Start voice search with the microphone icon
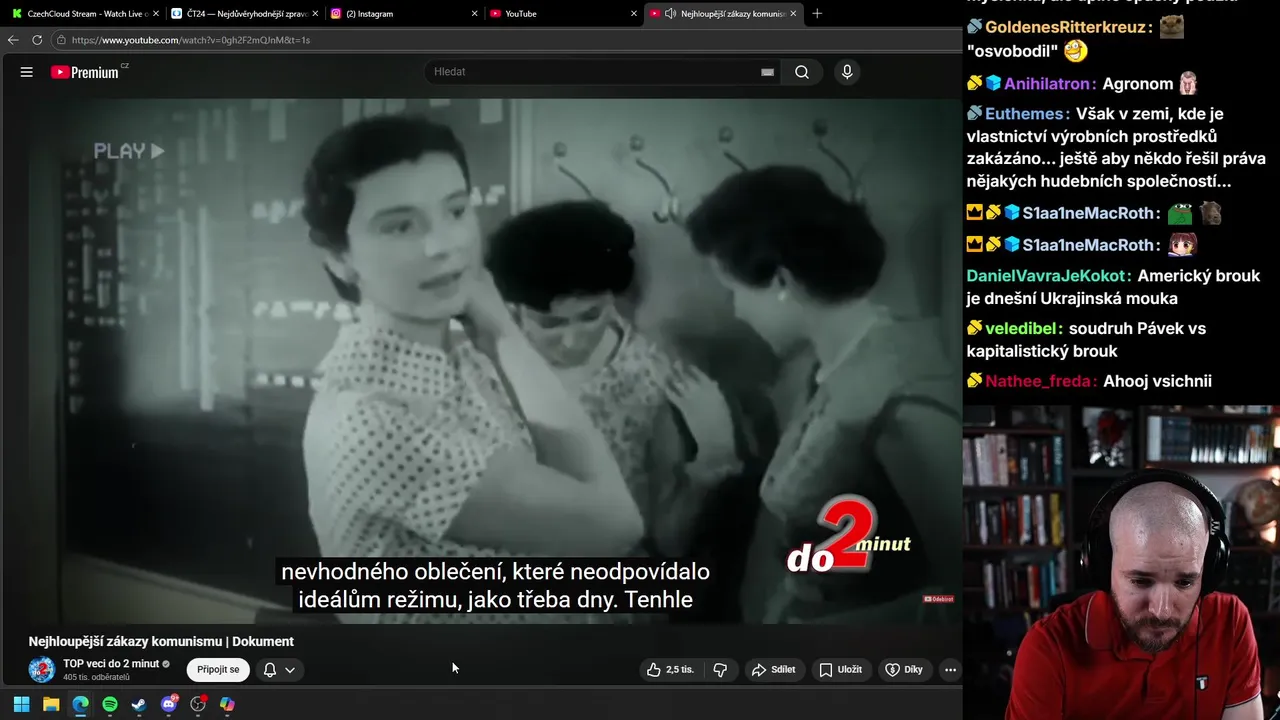The image size is (1280, 720). [847, 72]
